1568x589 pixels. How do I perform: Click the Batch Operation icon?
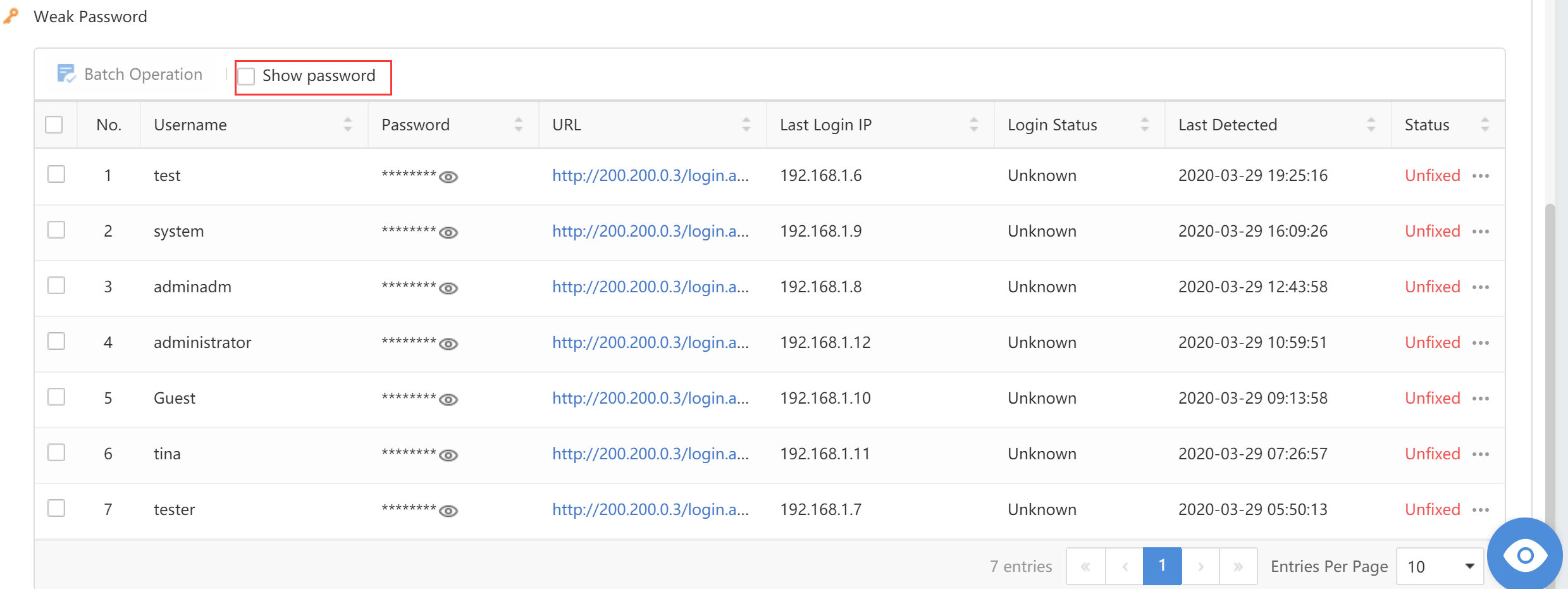click(x=66, y=74)
